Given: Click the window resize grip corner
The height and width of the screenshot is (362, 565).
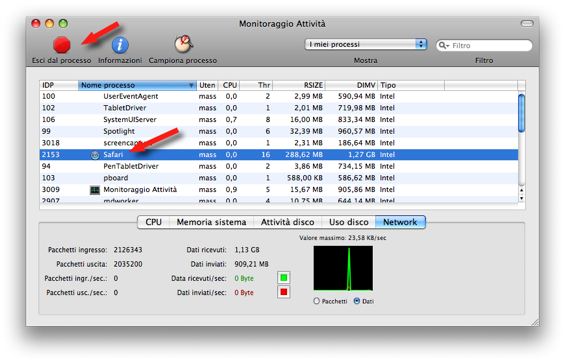Looking at the screenshot, I should pos(535,322).
